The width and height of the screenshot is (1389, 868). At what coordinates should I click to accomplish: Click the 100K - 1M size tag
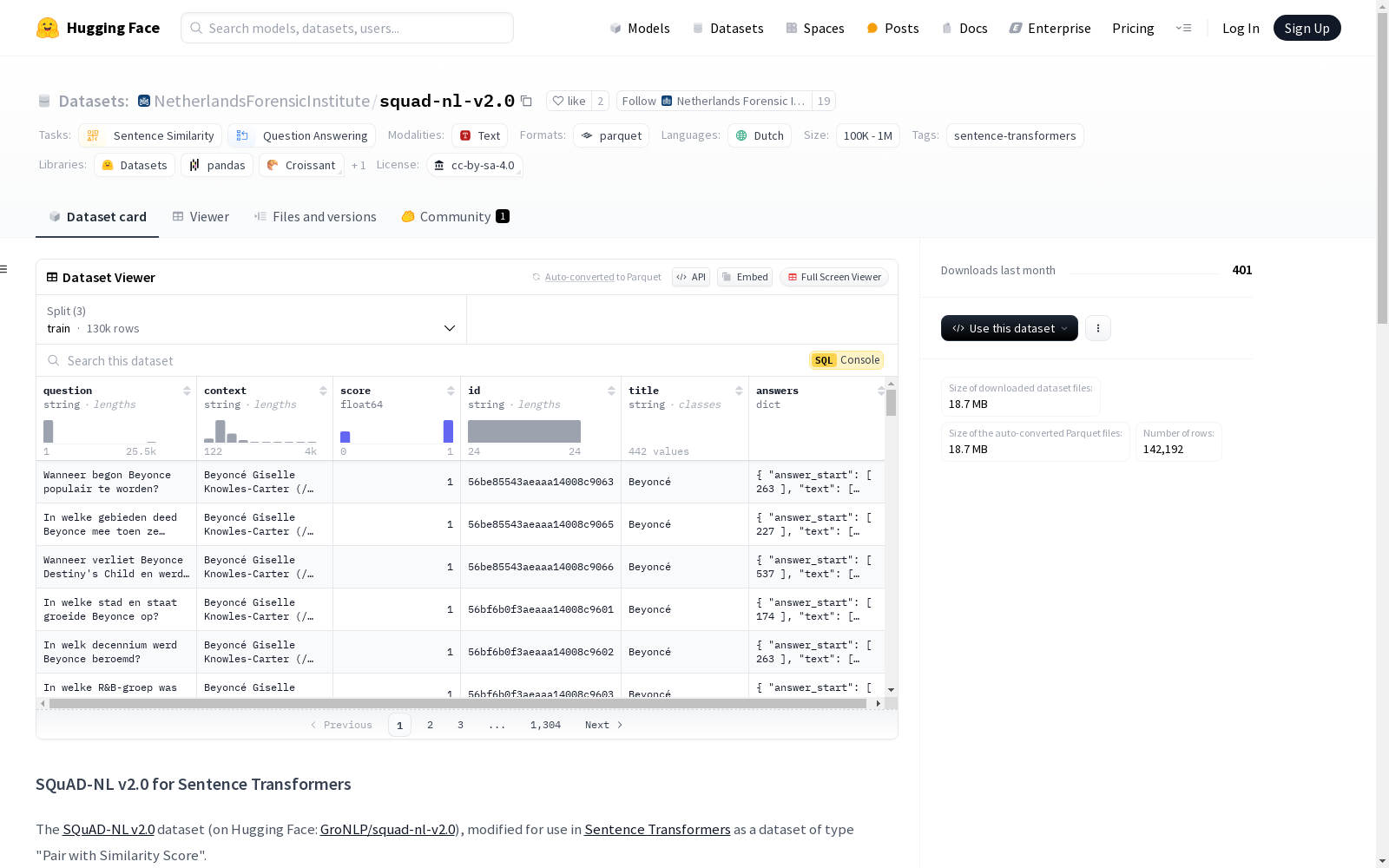coord(867,135)
